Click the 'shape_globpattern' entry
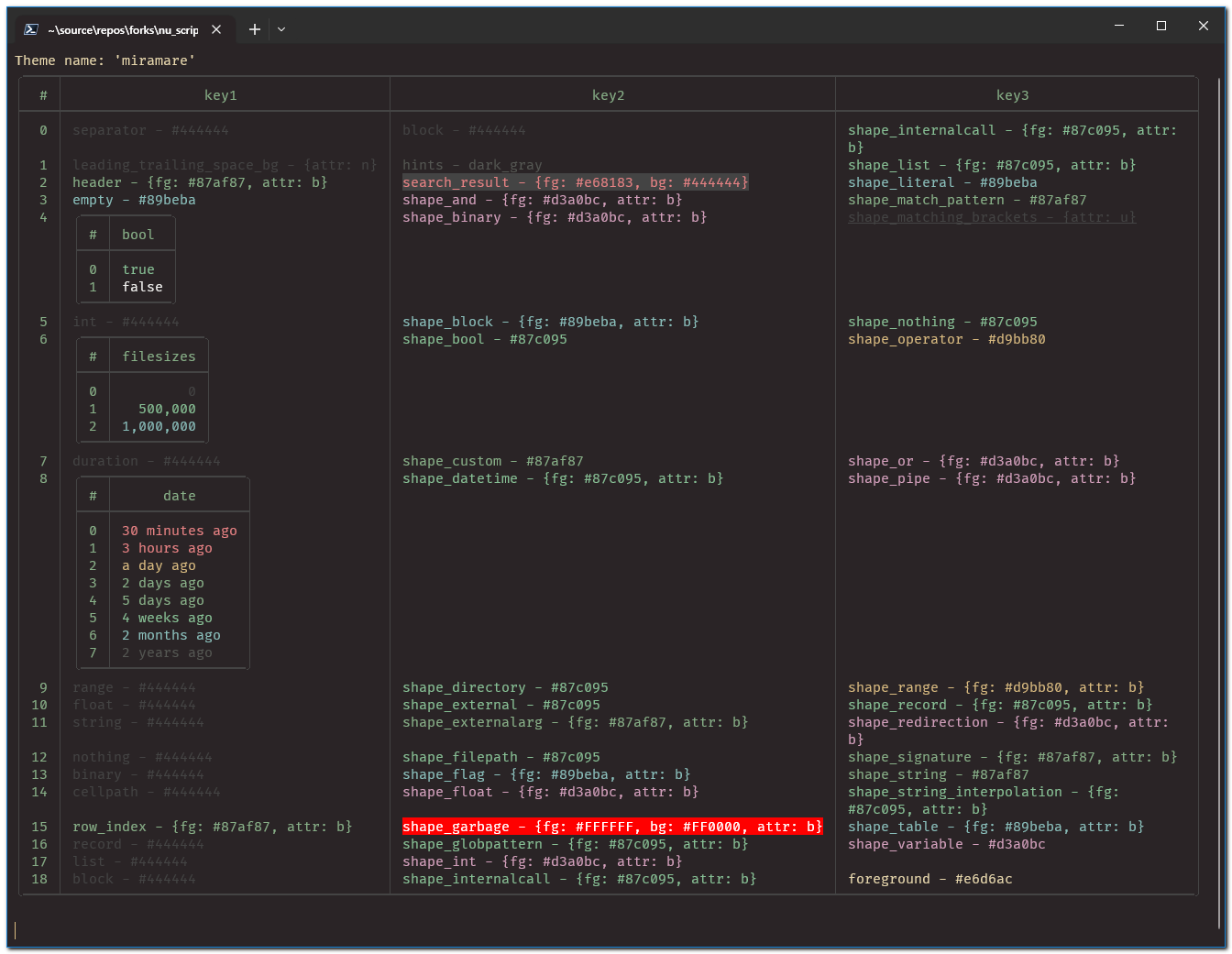1232x954 pixels. (x=576, y=844)
